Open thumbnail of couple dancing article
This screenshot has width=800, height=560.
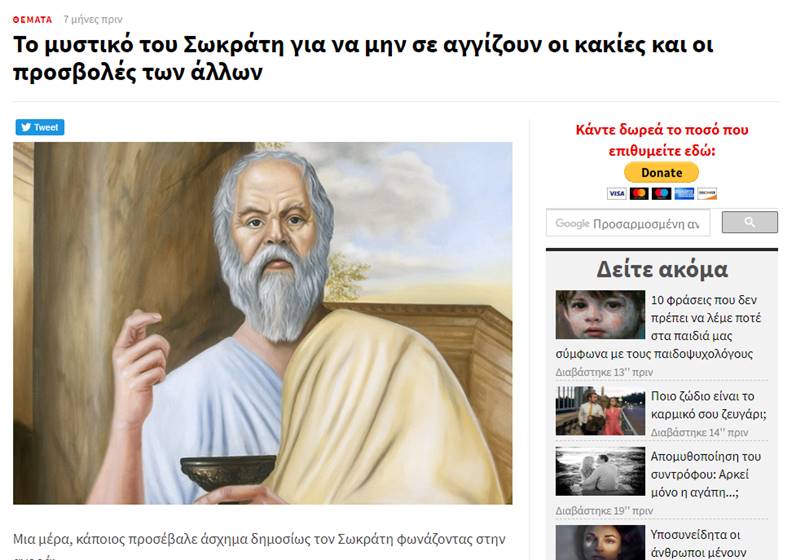click(x=600, y=411)
